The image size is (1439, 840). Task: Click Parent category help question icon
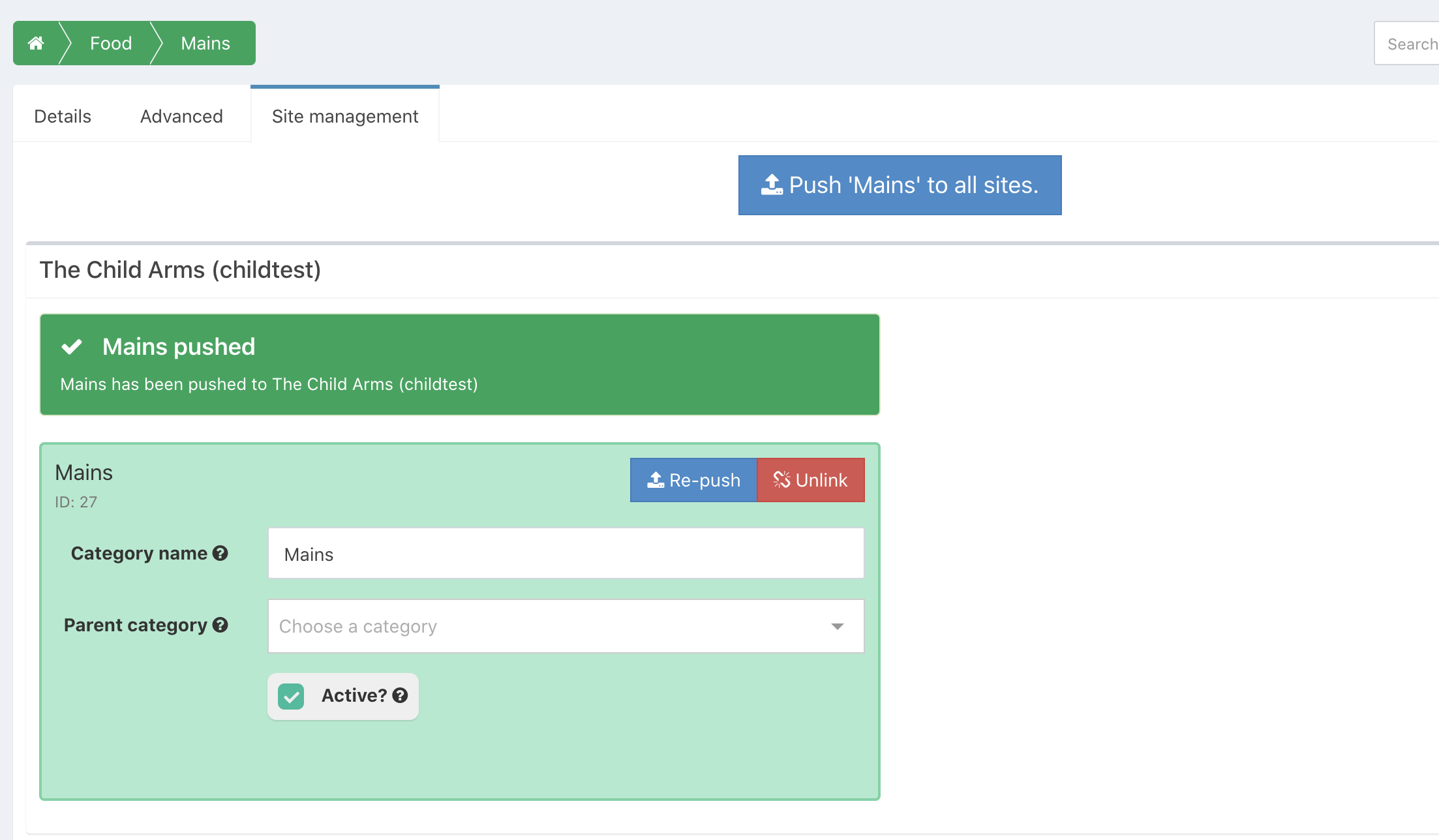pyautogui.click(x=220, y=625)
